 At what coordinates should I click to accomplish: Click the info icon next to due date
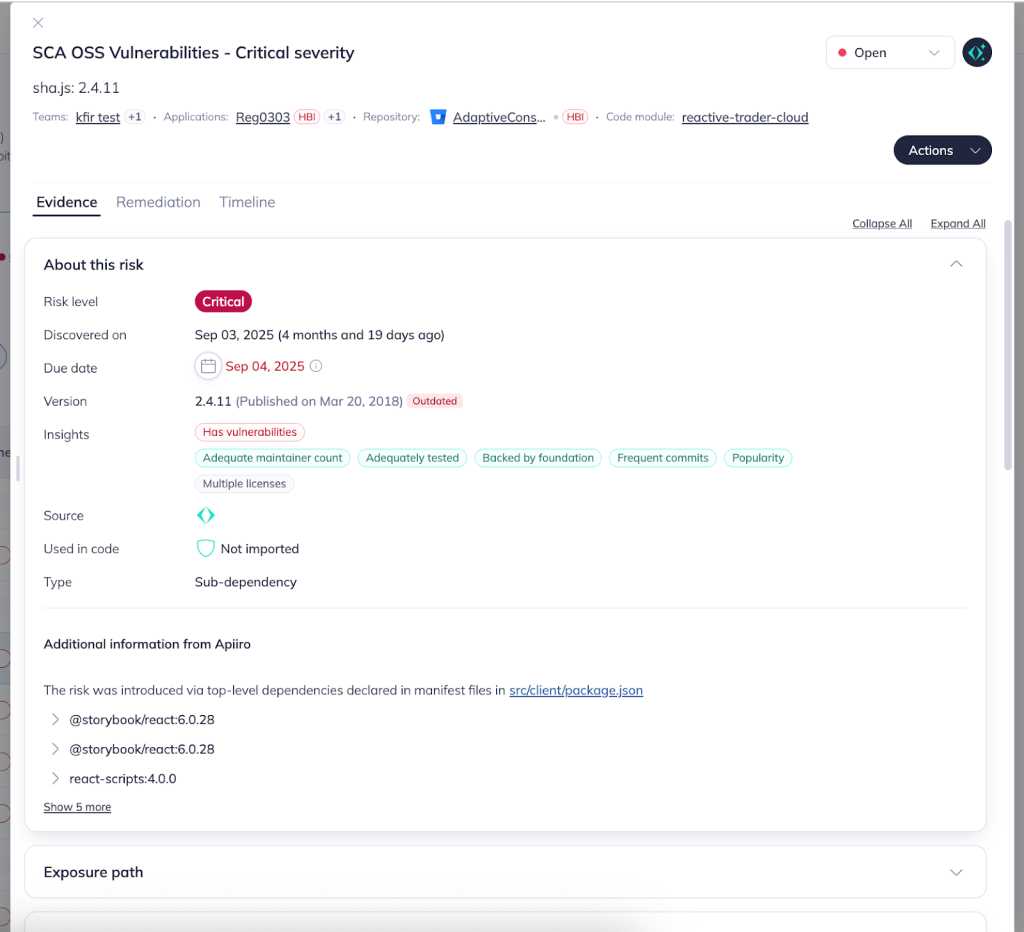click(x=316, y=367)
